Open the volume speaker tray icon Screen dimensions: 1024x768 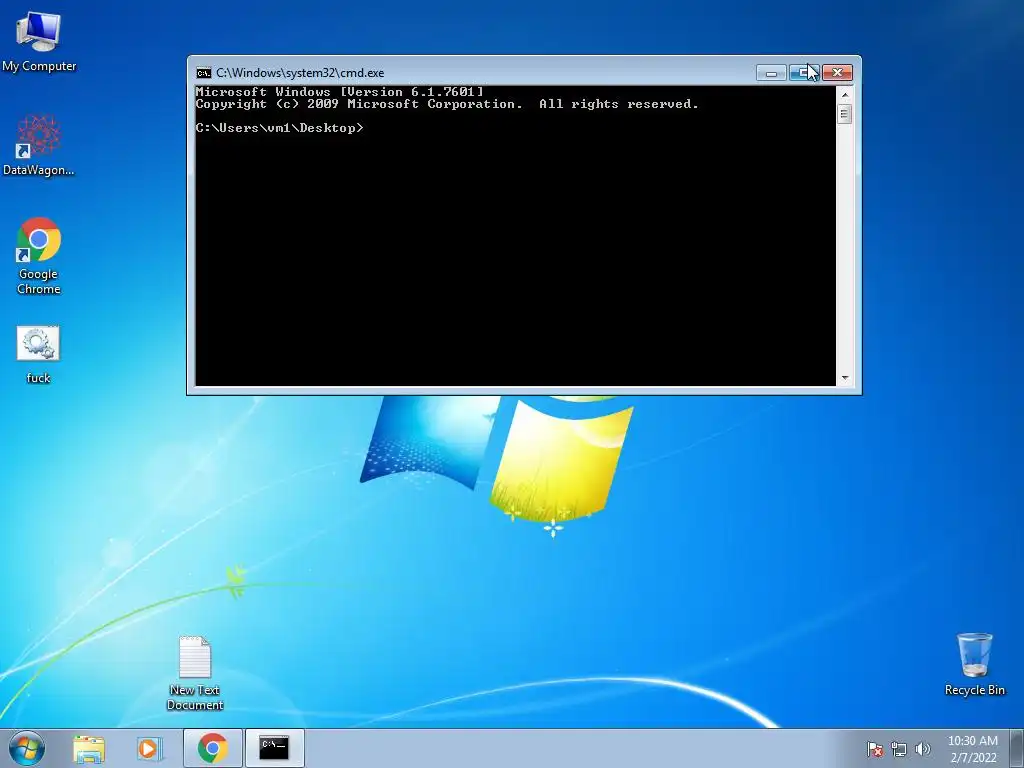(922, 749)
